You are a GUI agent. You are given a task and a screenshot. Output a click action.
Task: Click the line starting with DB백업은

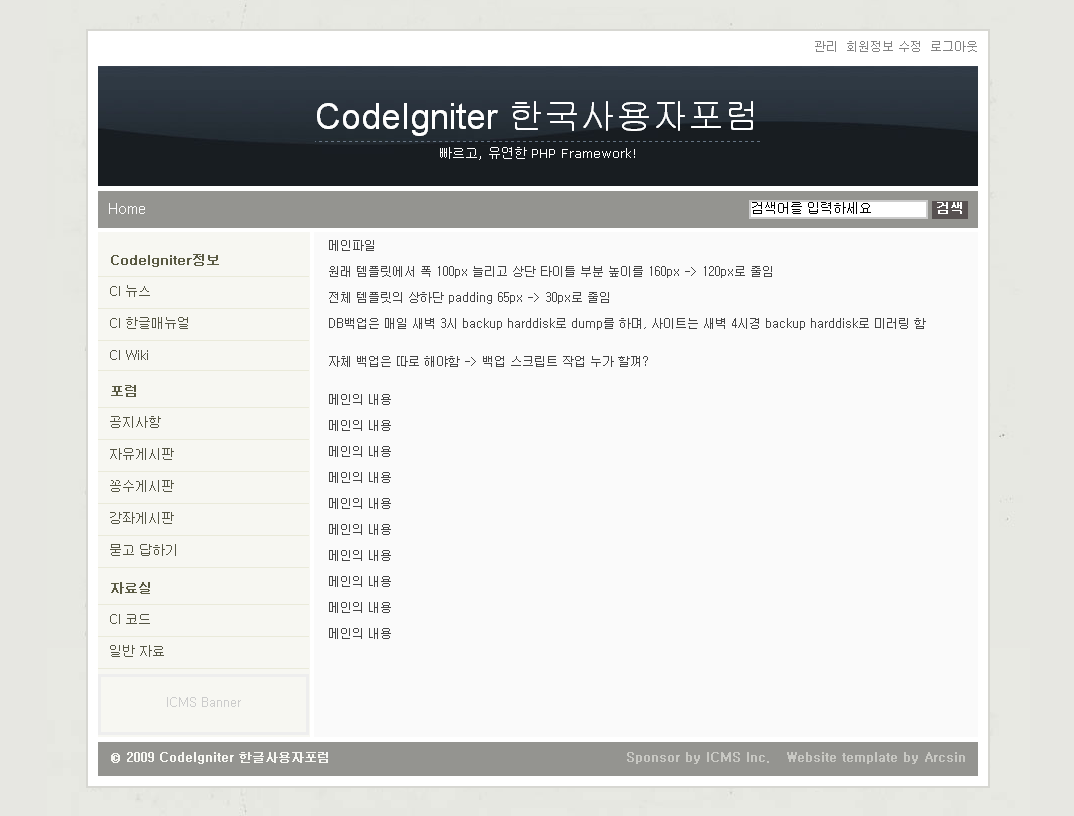(627, 323)
